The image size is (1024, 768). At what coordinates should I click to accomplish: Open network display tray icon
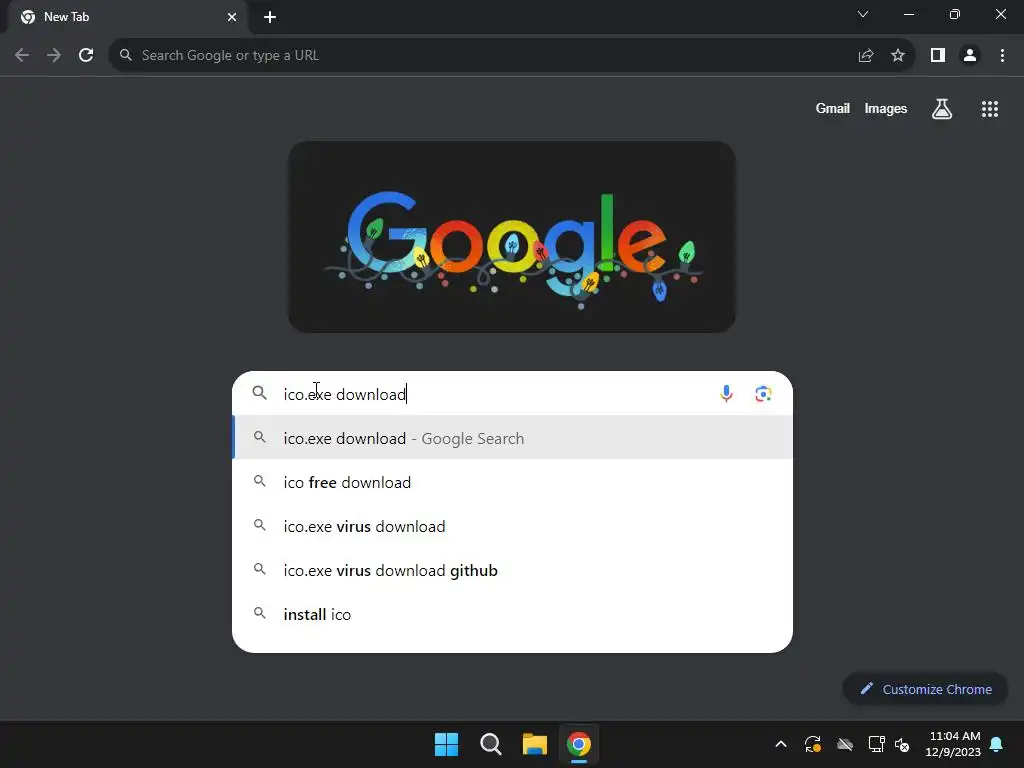click(x=876, y=744)
